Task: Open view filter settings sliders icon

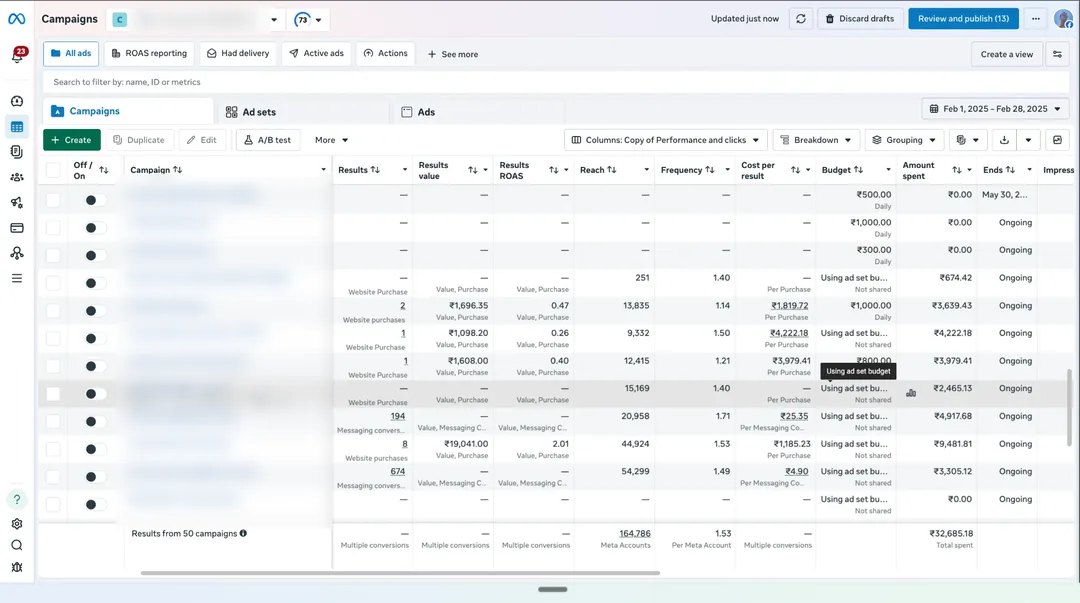Action: (1057, 54)
